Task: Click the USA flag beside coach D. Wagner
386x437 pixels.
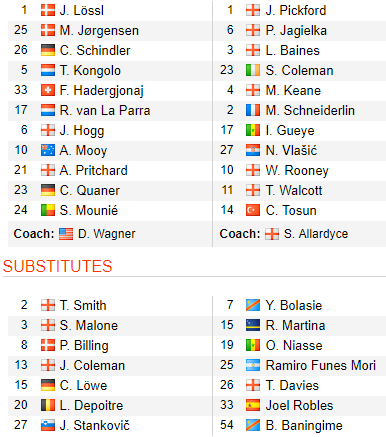Action: 66,234
